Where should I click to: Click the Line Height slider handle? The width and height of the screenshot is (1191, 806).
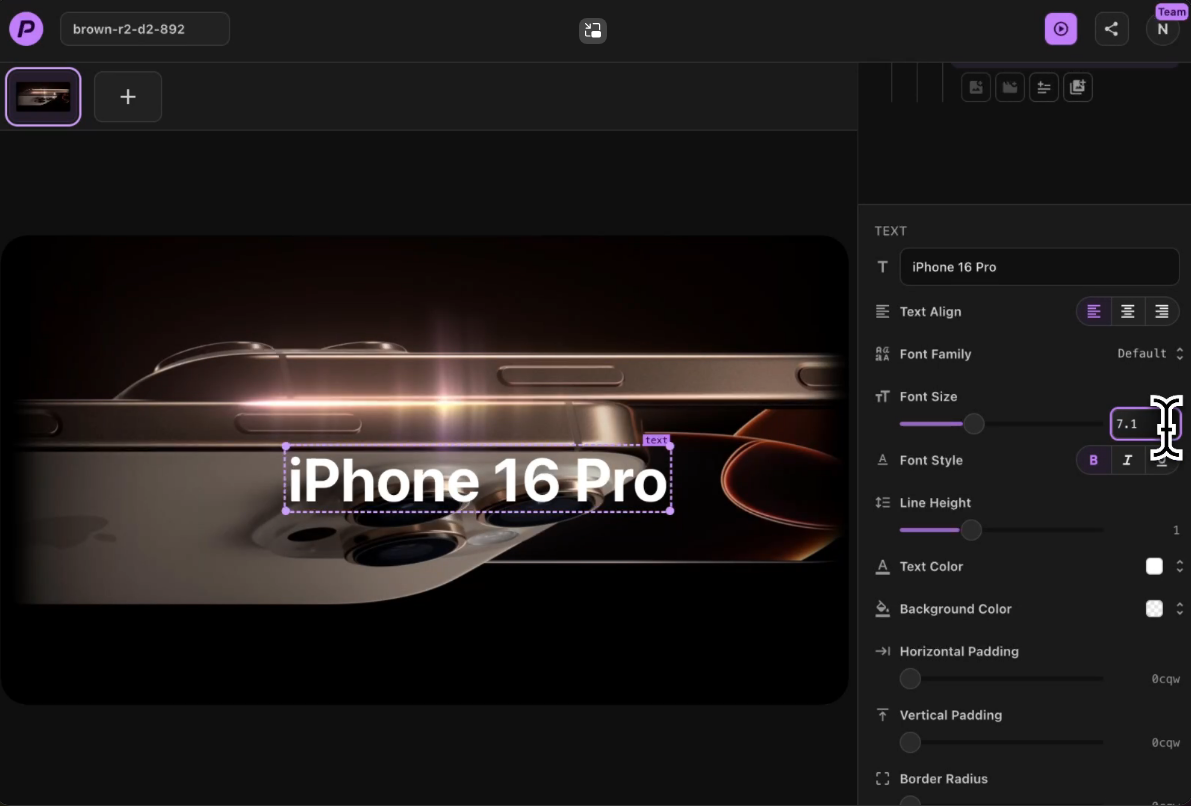tap(971, 530)
